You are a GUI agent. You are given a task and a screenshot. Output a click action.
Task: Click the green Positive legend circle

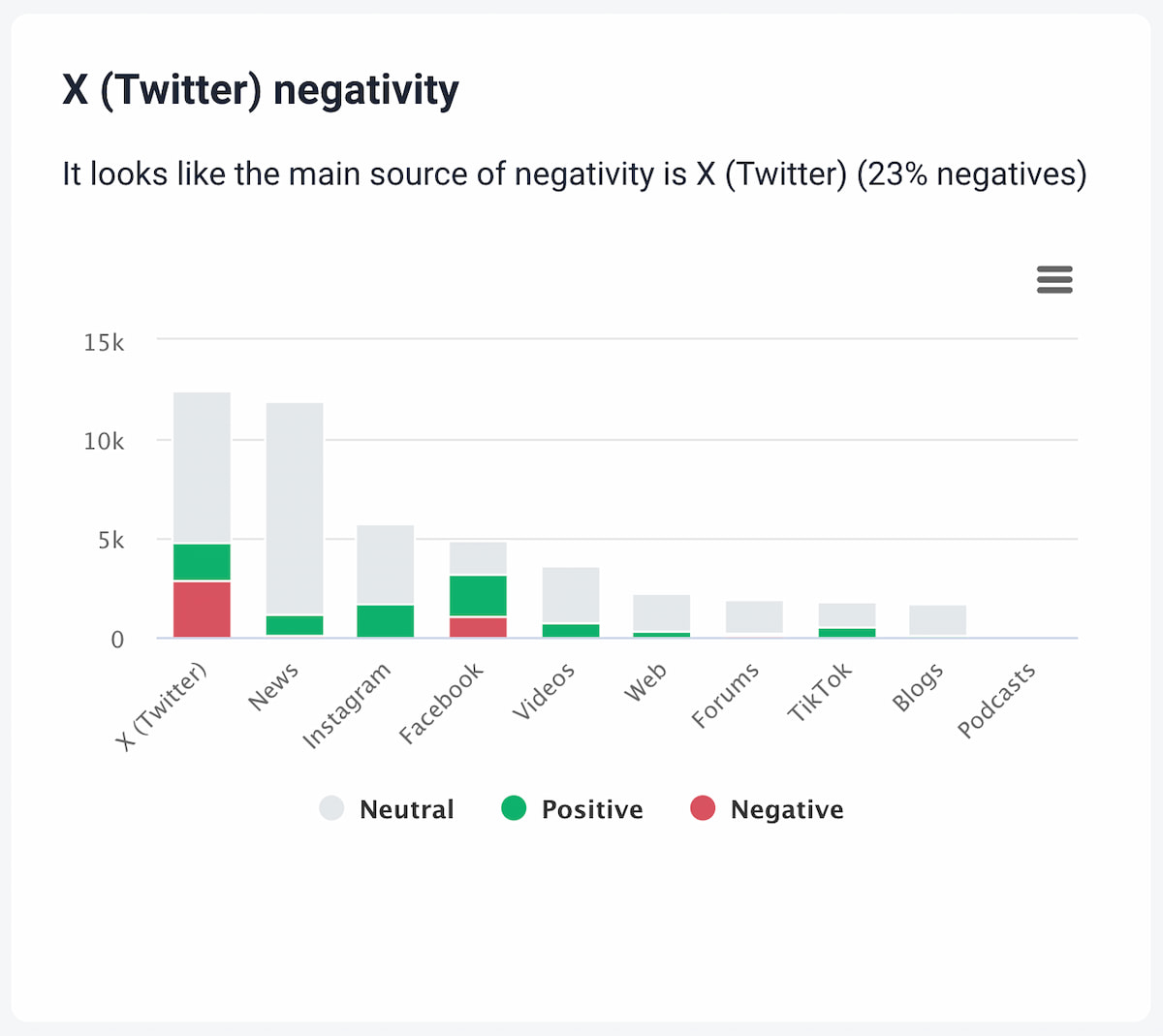514,808
